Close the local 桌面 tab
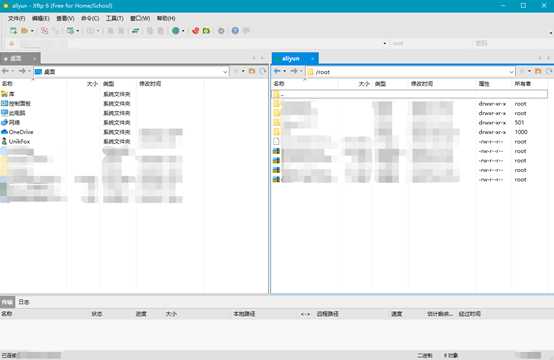This screenshot has width=554, height=360. tap(35, 59)
